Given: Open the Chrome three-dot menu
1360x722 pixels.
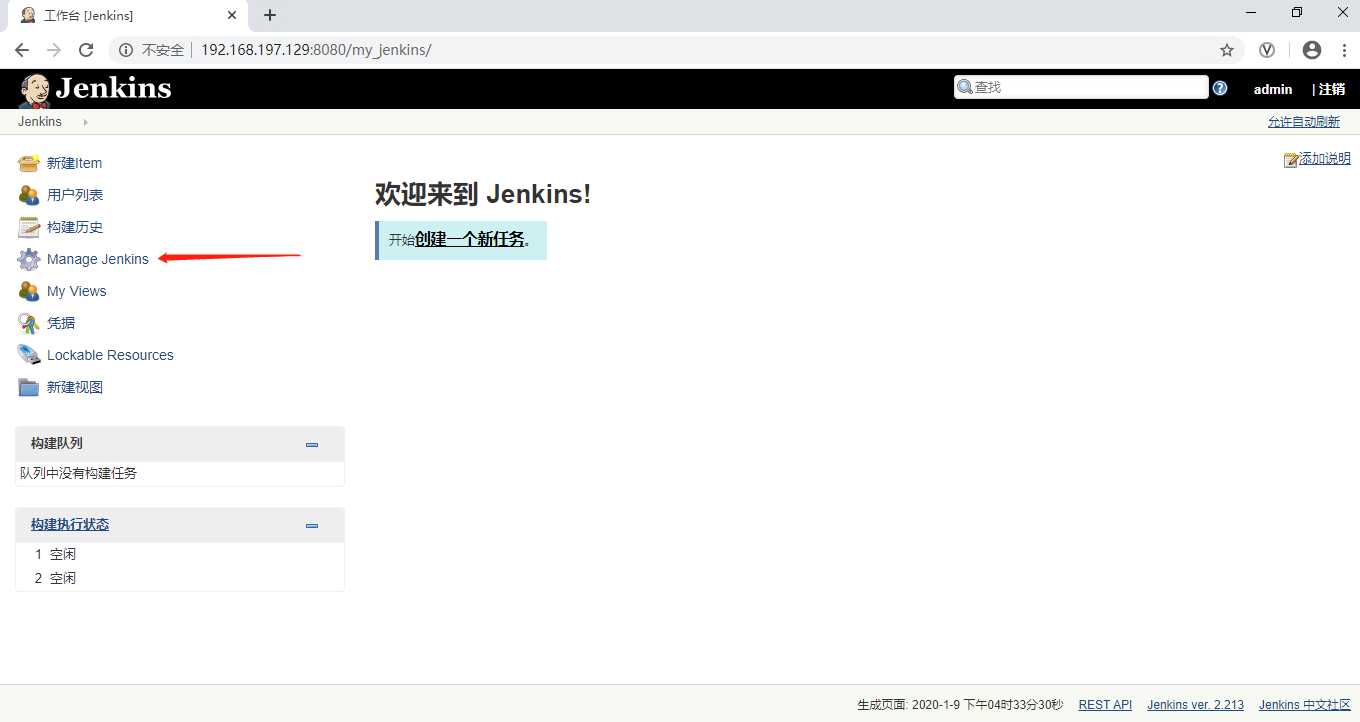Looking at the screenshot, I should pyautogui.click(x=1343, y=50).
